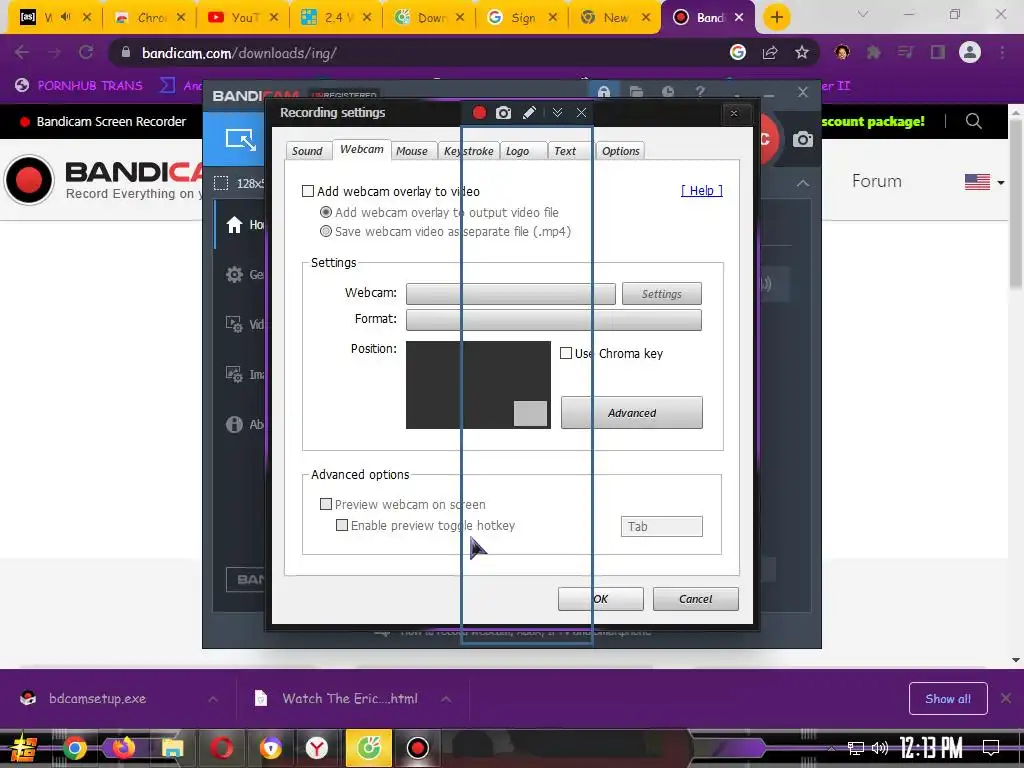Click the webcam Position preview box
The image size is (1024, 768).
point(478,385)
